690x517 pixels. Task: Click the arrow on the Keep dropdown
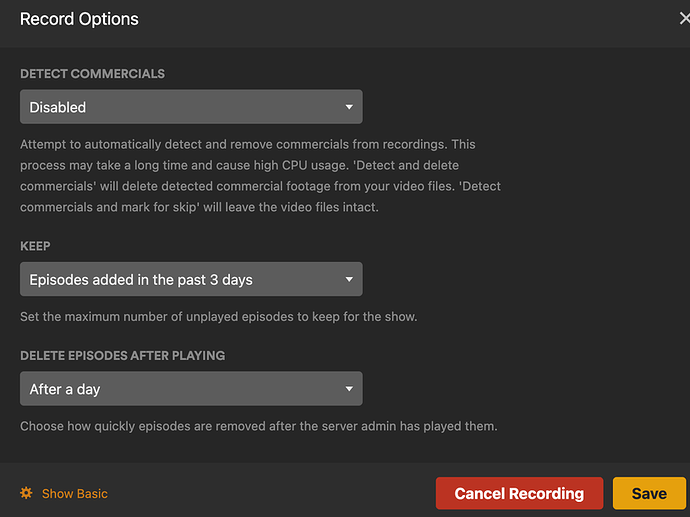coord(349,279)
